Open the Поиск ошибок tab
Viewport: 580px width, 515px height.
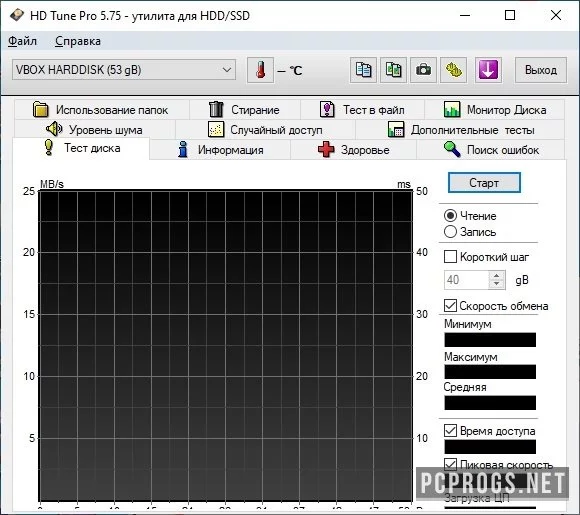[491, 150]
